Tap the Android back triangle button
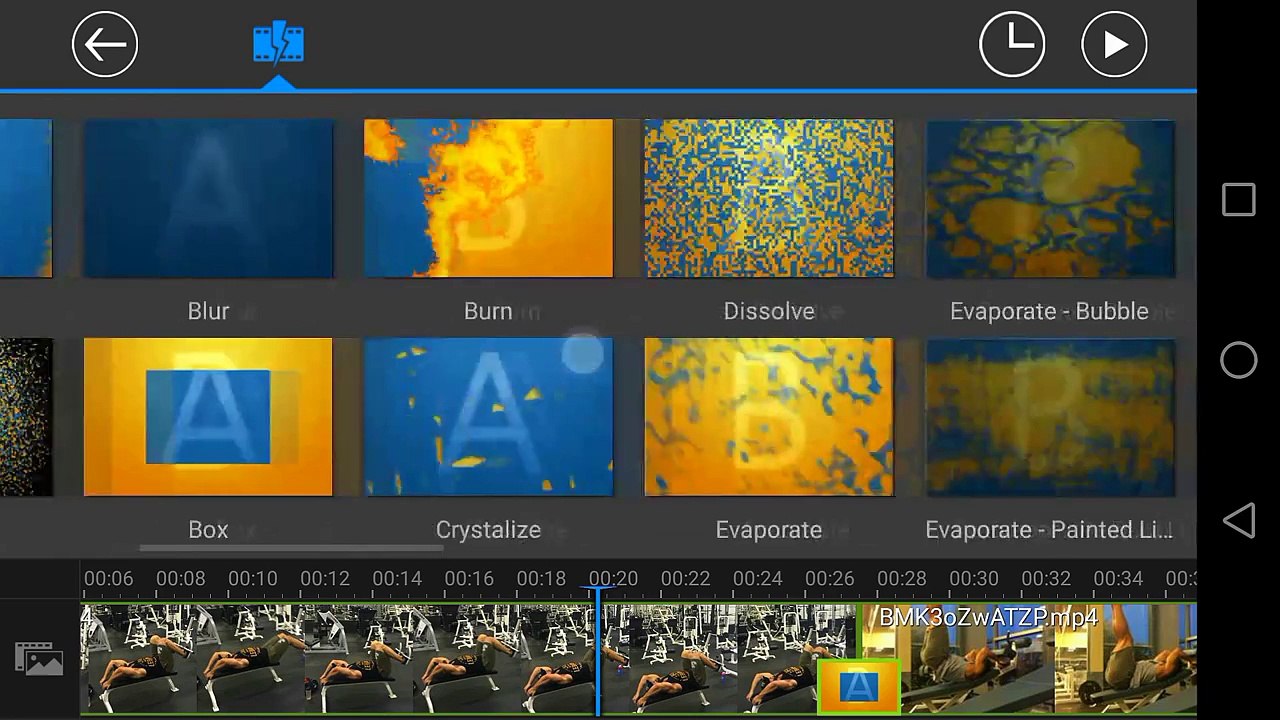 pos(1239,520)
